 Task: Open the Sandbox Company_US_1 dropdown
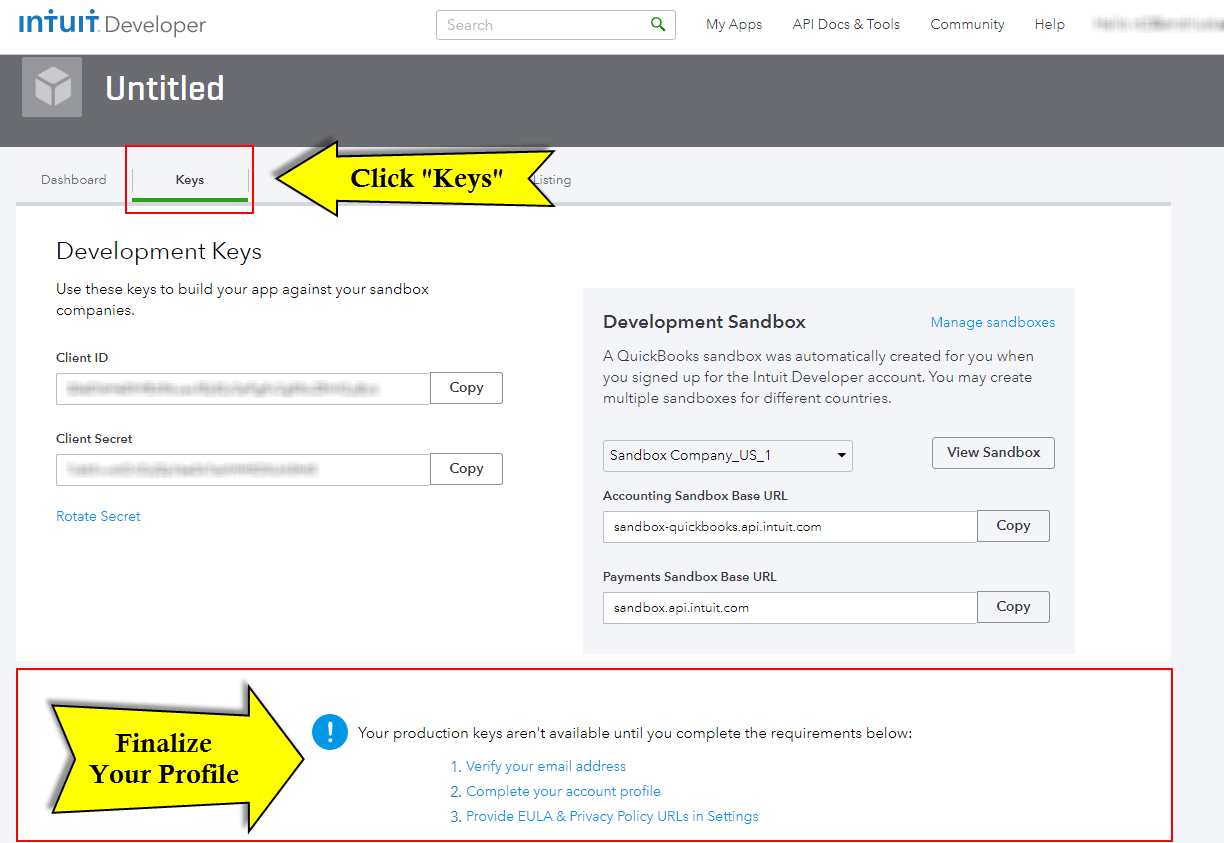(727, 455)
